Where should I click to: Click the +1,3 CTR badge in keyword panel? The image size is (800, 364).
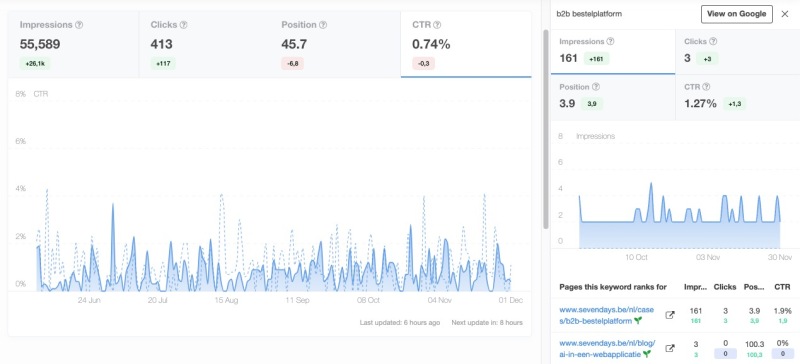pyautogui.click(x=734, y=104)
